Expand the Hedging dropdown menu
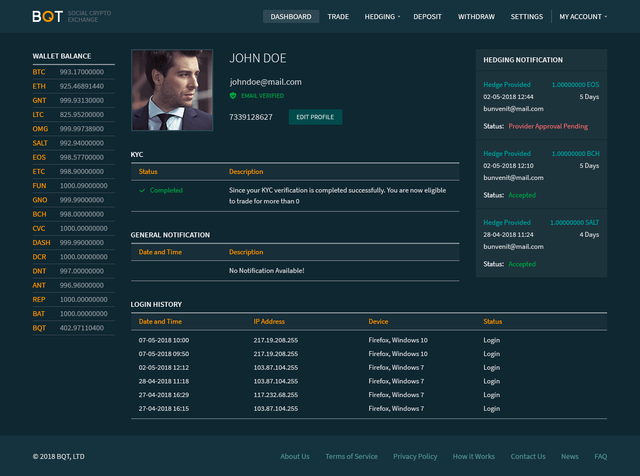This screenshot has width=640, height=476. tap(382, 16)
